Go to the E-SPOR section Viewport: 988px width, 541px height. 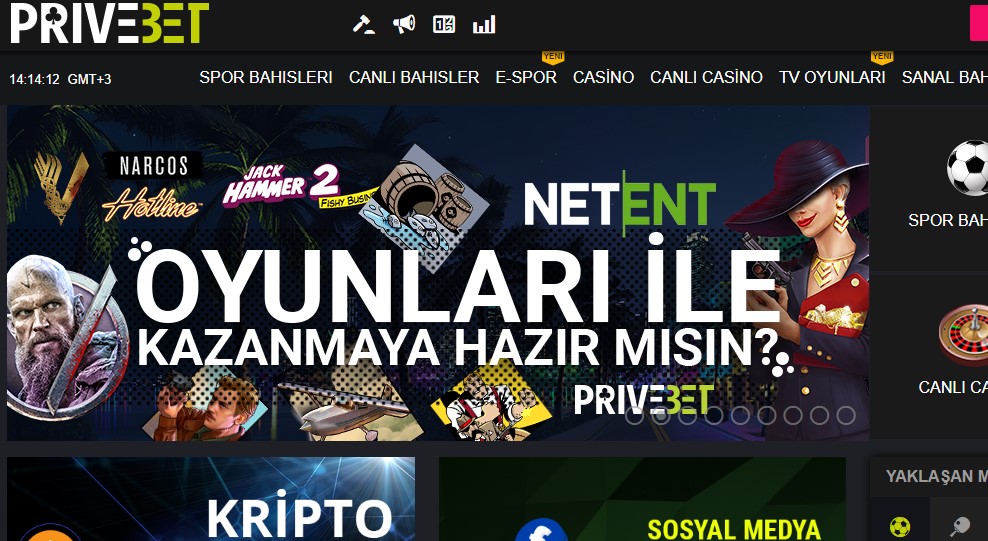click(526, 77)
